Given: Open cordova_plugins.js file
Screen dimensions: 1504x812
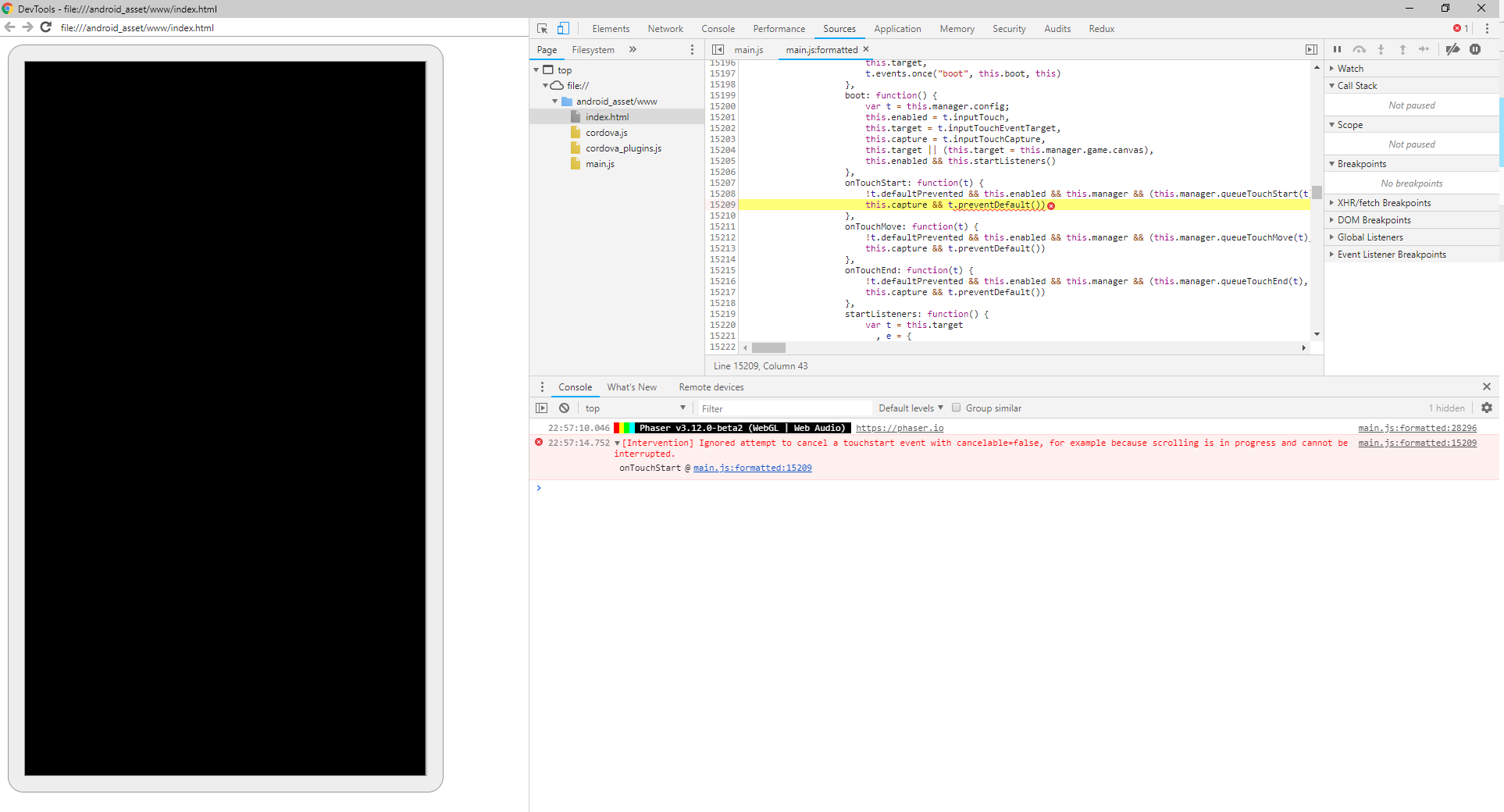Looking at the screenshot, I should [x=623, y=148].
